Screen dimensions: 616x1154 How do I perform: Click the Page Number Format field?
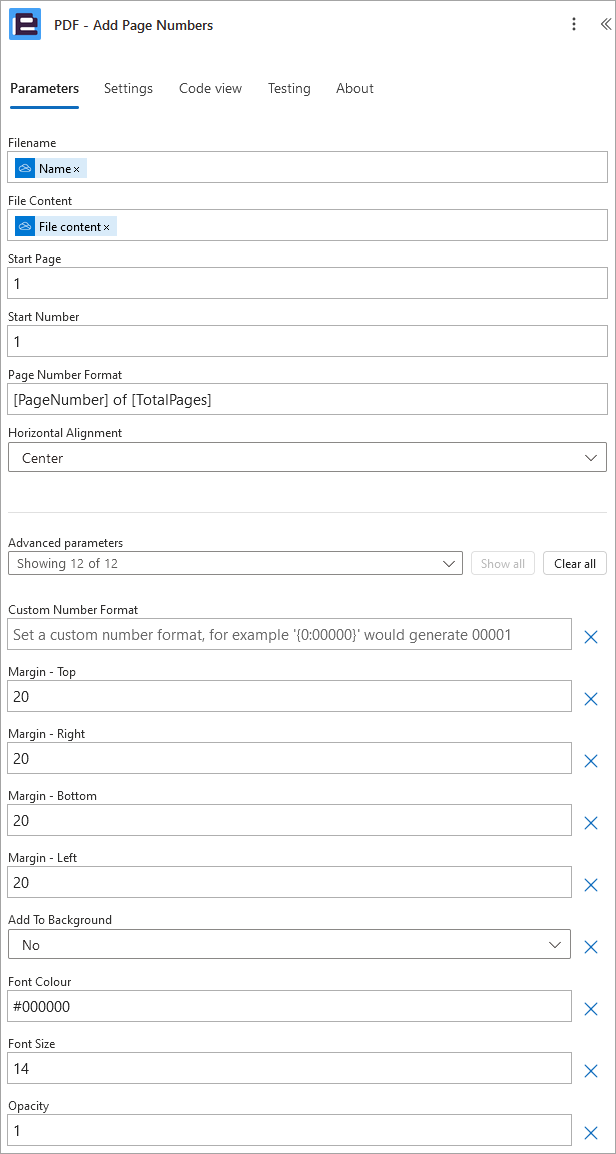pos(307,399)
